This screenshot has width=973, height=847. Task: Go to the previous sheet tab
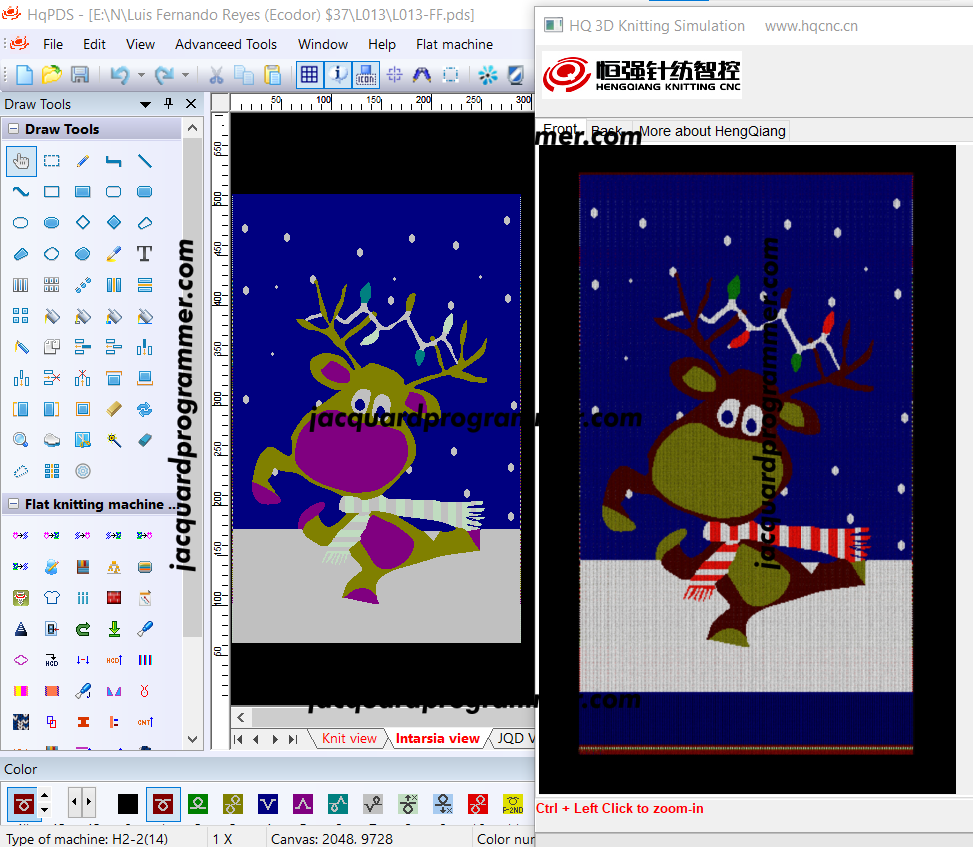tap(256, 739)
